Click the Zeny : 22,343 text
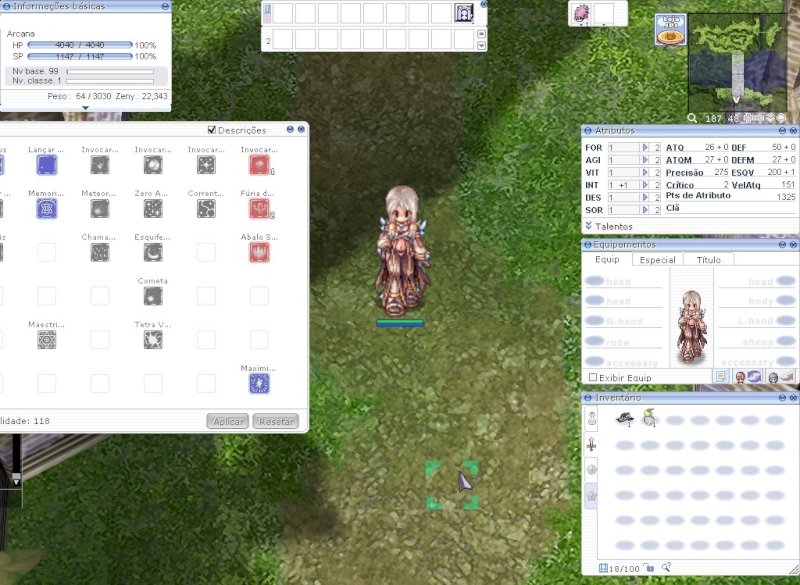Viewport: 800px width, 585px height. click(x=141, y=96)
